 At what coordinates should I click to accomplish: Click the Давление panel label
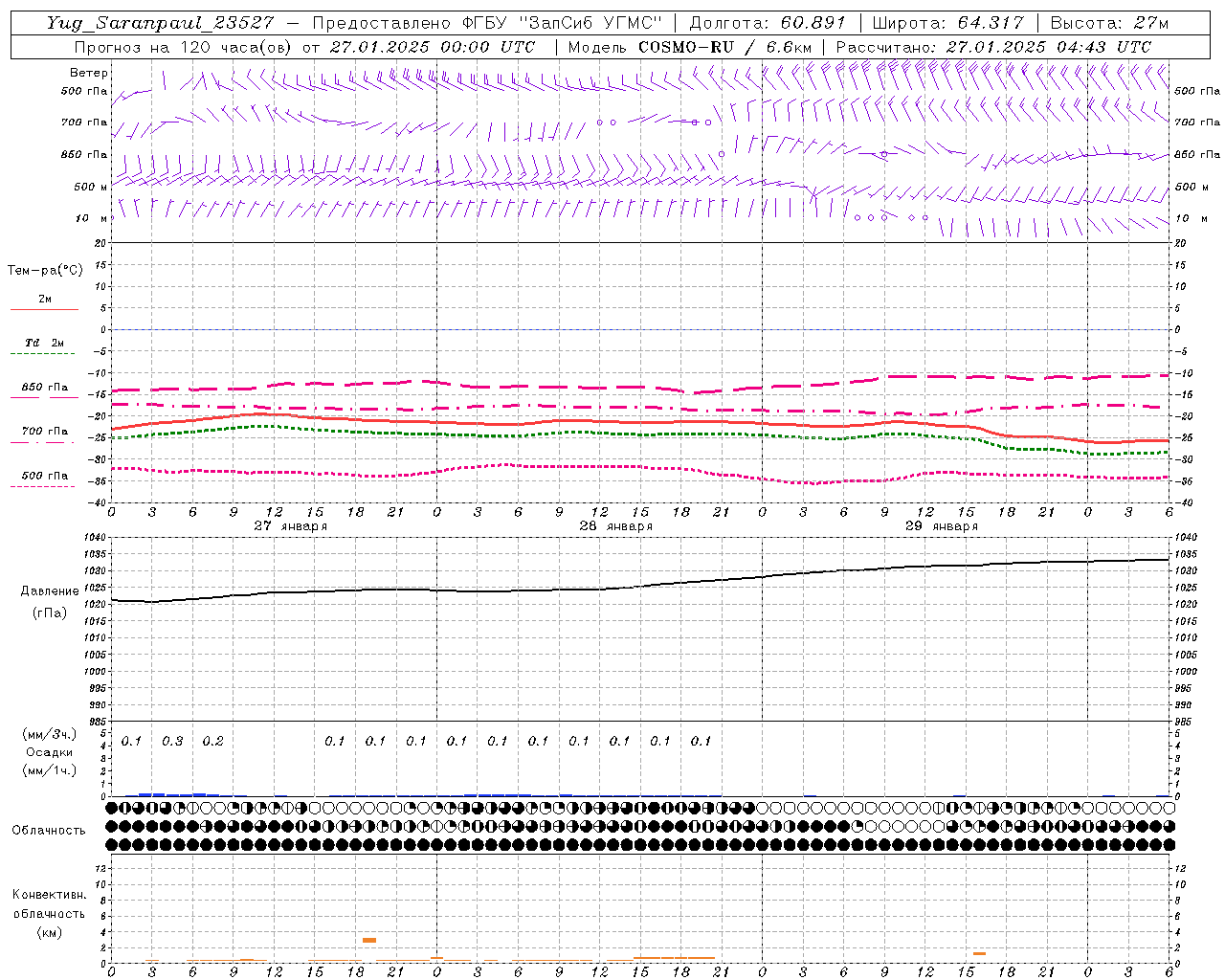click(x=50, y=591)
